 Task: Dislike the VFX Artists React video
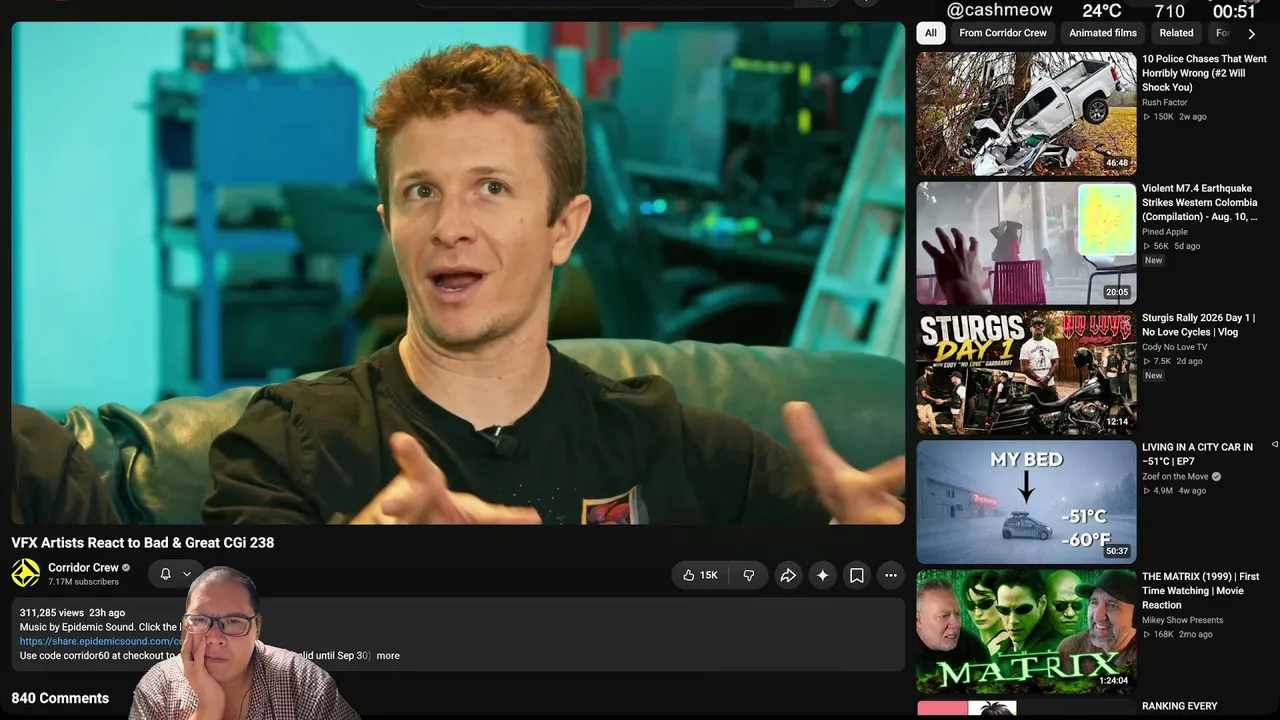pyautogui.click(x=749, y=575)
